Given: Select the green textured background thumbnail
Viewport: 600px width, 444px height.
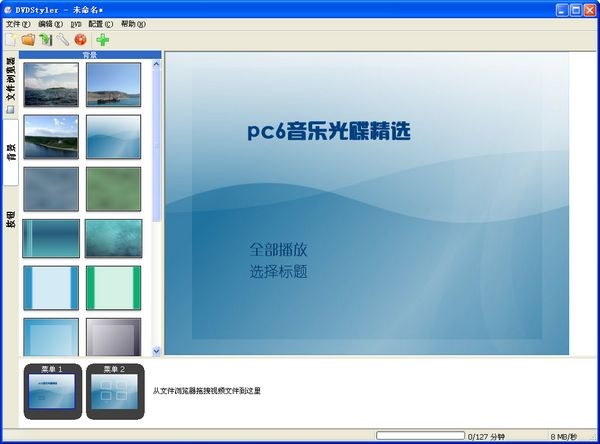Looking at the screenshot, I should point(113,188).
